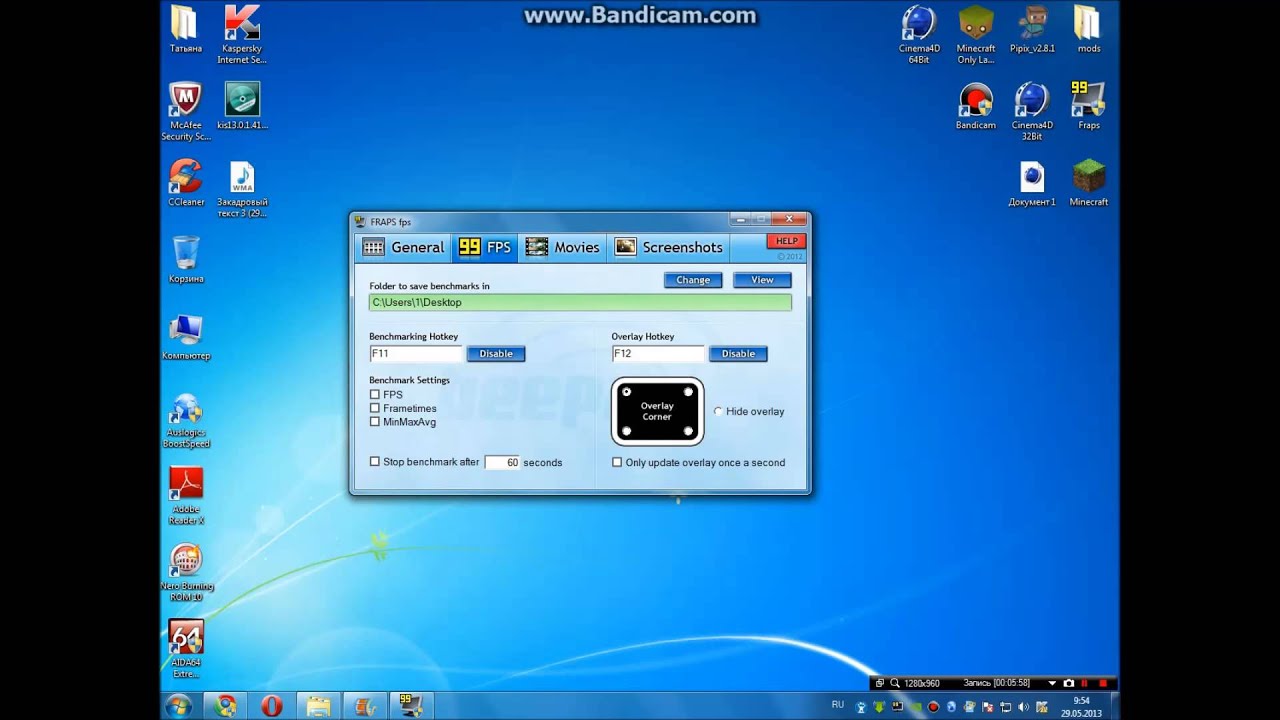
Task: Select the kis13.0.1.41 installer icon
Action: pyautogui.click(x=242, y=106)
